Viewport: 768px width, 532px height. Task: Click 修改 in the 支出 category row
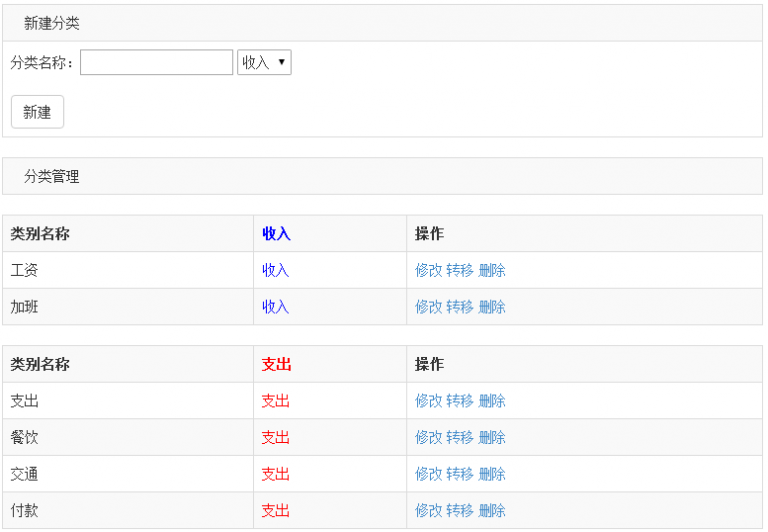(428, 401)
